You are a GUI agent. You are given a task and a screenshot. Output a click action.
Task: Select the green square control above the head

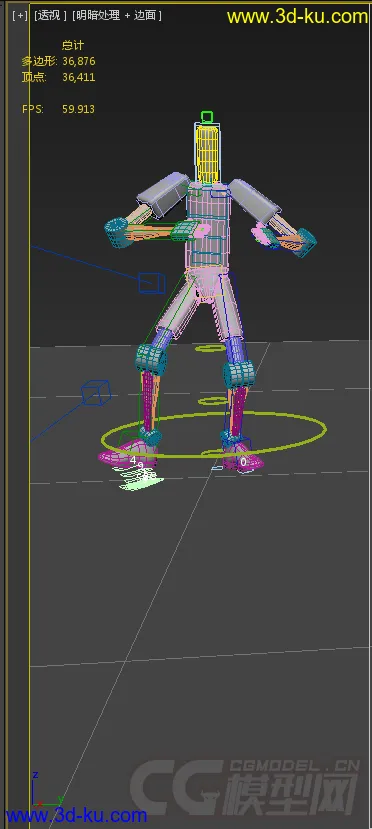(x=207, y=116)
